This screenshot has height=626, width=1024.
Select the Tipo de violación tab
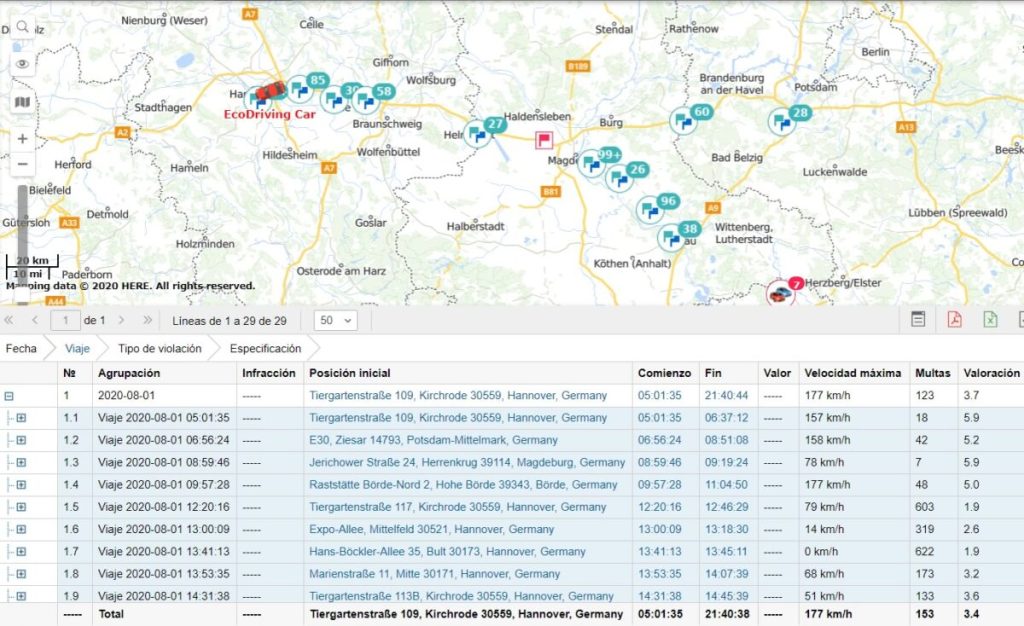coord(160,349)
